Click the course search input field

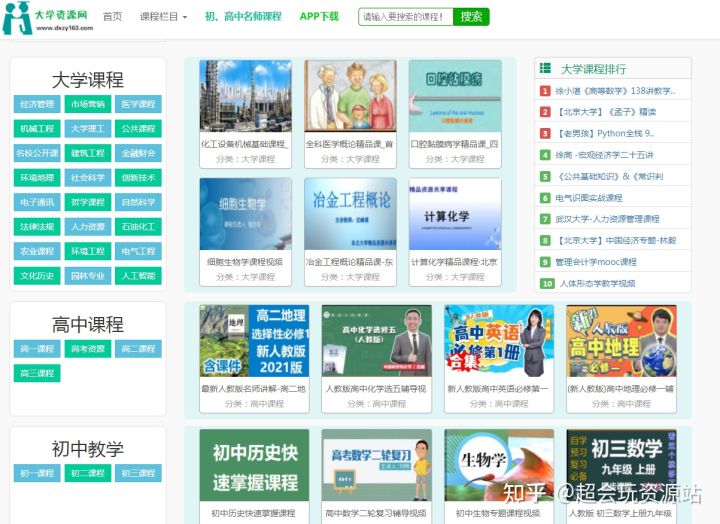coord(405,17)
